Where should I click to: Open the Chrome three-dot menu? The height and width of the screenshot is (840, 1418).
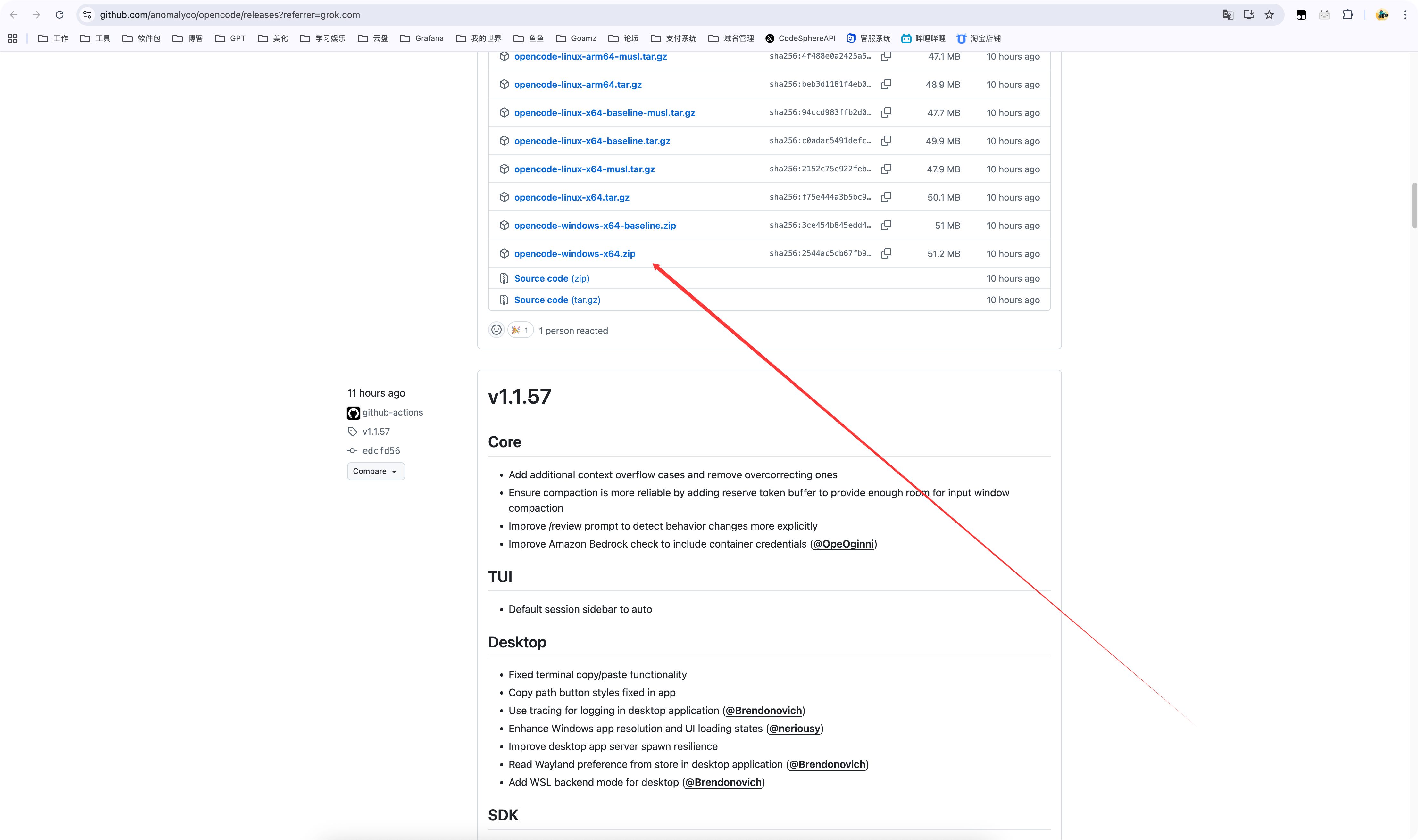pos(1405,15)
